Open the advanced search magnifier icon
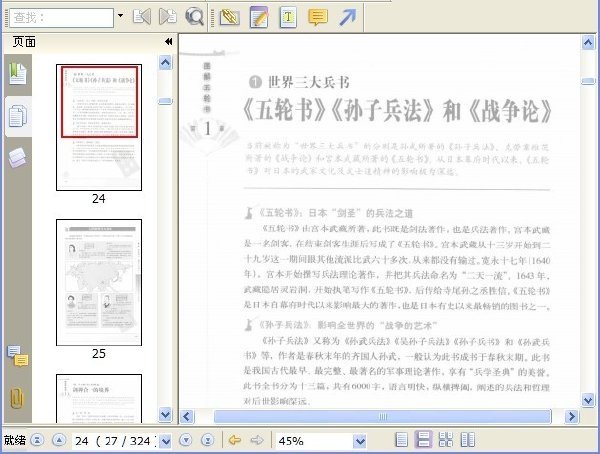Image resolution: width=600 pixels, height=454 pixels. 194,17
